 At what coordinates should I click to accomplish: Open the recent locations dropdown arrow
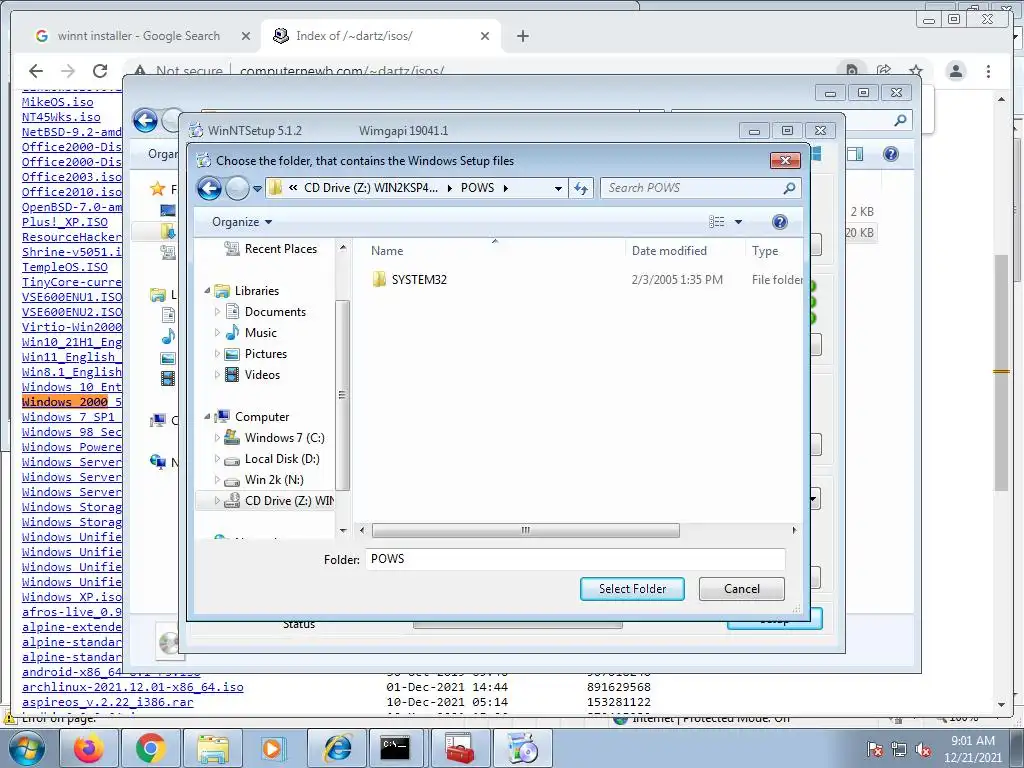pyautogui.click(x=257, y=189)
